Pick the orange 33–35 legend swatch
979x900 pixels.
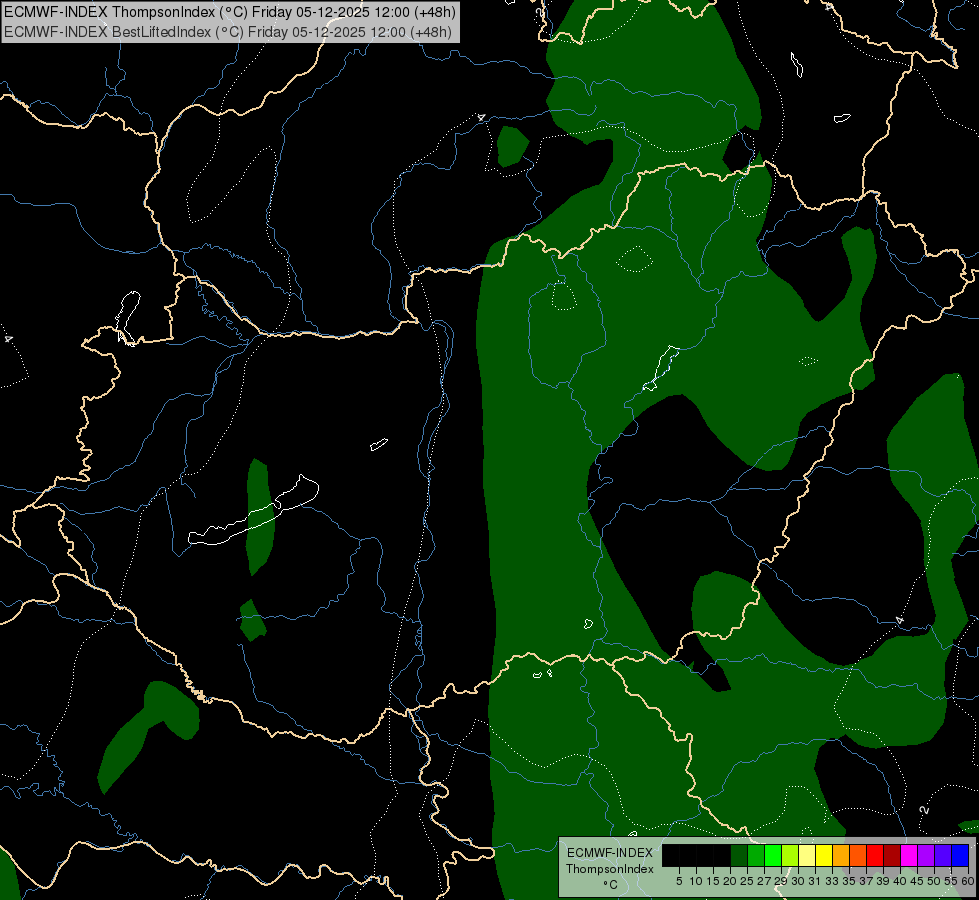pos(841,855)
